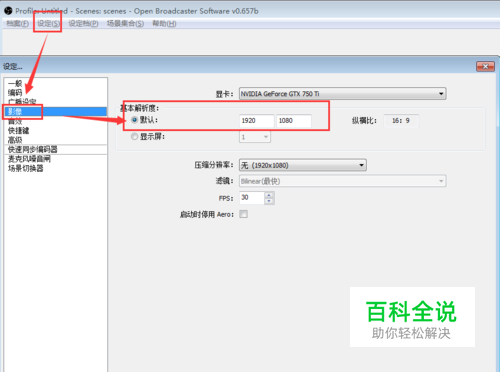Open the 显卡 graphics card dropdown
500x372 pixels.
point(343,94)
